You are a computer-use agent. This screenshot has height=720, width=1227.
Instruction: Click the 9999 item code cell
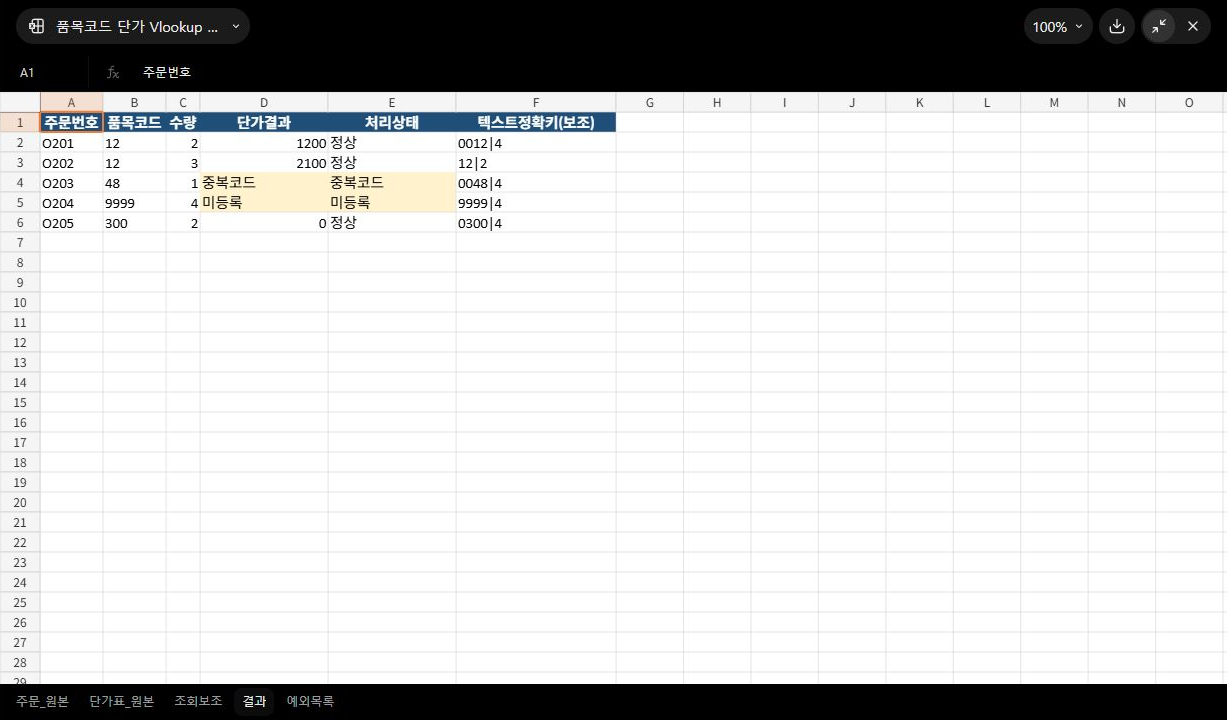[x=134, y=203]
